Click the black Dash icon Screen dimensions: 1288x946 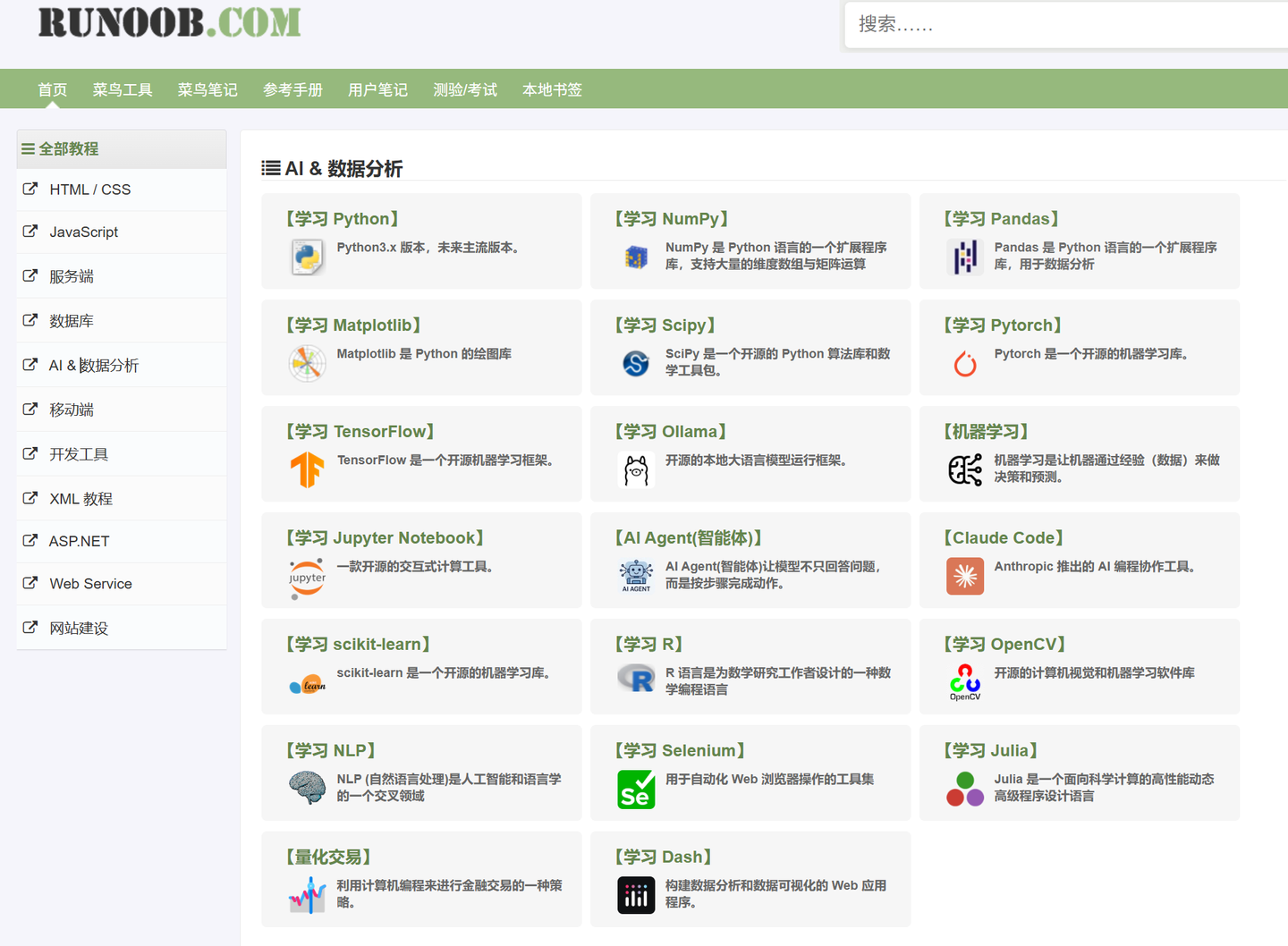[x=636, y=896]
